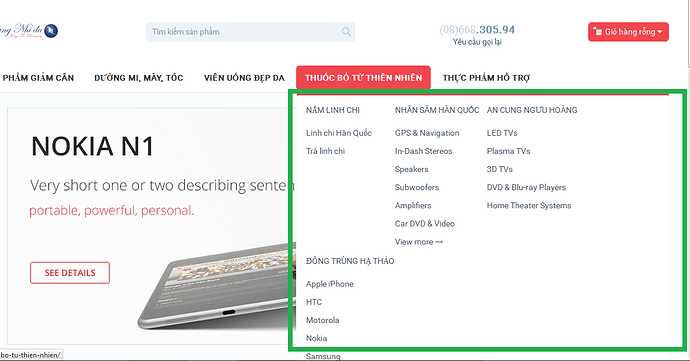
Task: Select Plasma TVs submenu item
Action: tap(508, 151)
